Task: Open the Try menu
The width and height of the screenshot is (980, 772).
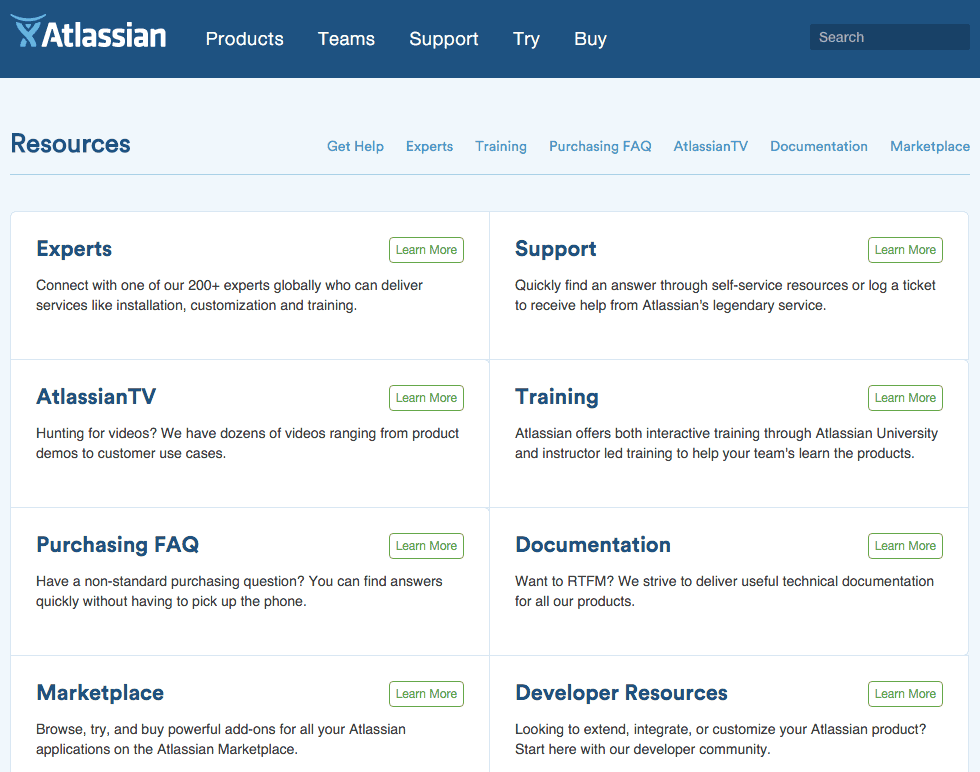Action: [526, 39]
